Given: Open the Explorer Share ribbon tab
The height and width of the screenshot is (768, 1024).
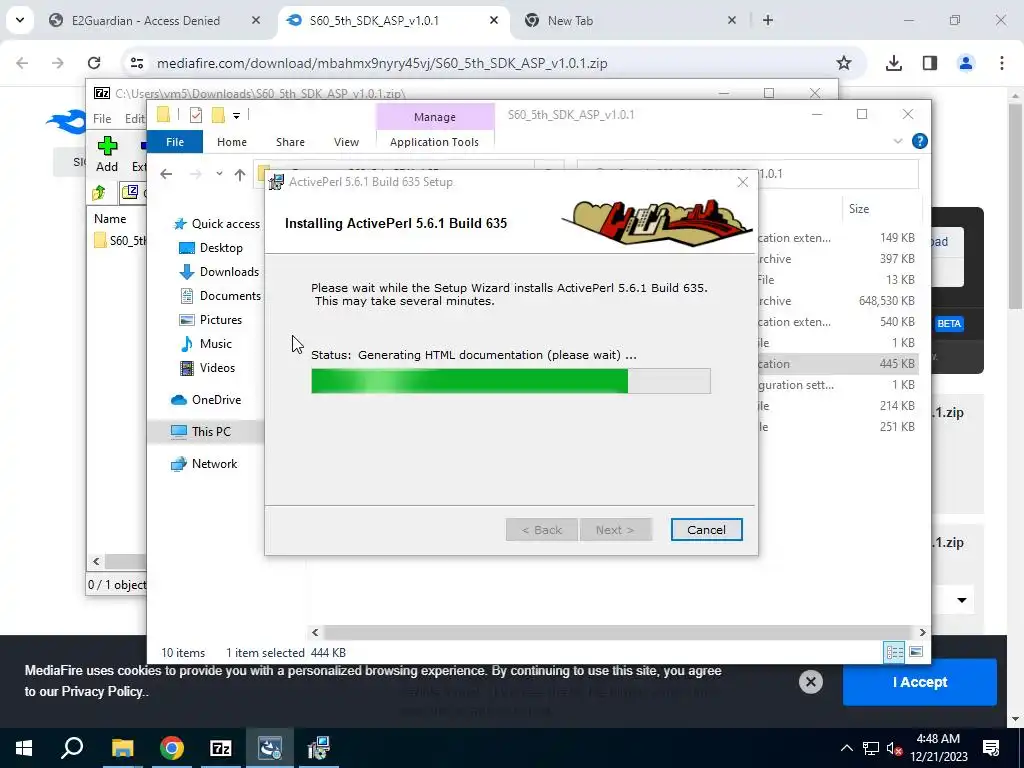Looking at the screenshot, I should pyautogui.click(x=290, y=142).
